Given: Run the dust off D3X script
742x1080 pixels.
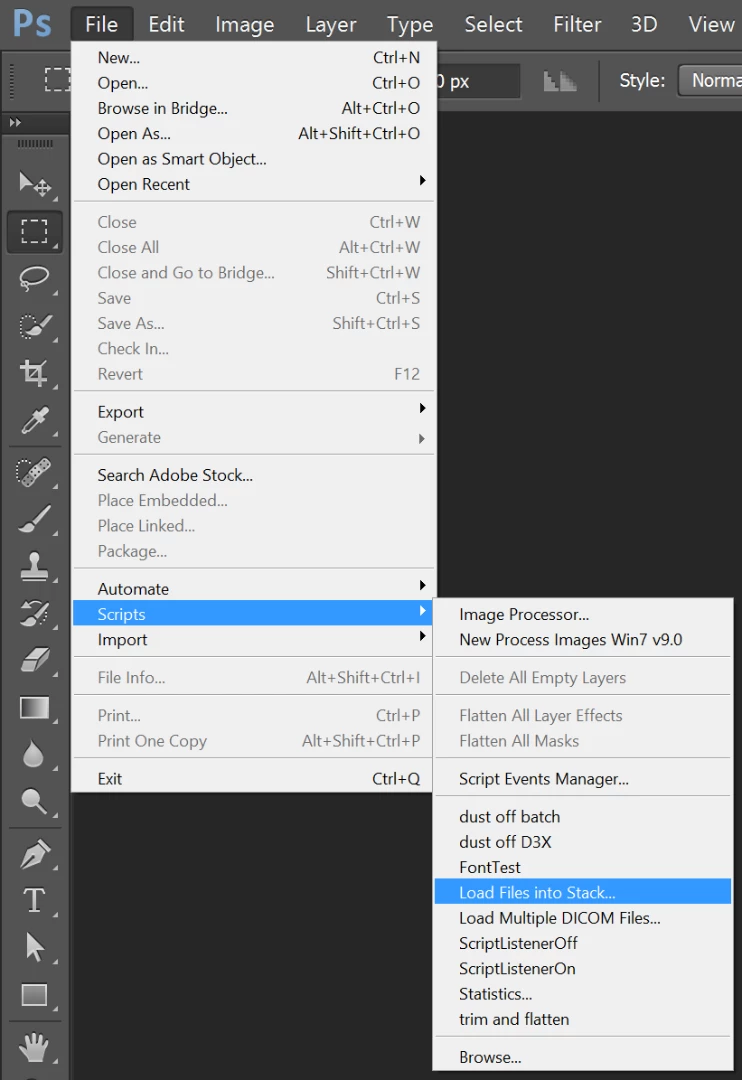Looking at the screenshot, I should 583,842.
